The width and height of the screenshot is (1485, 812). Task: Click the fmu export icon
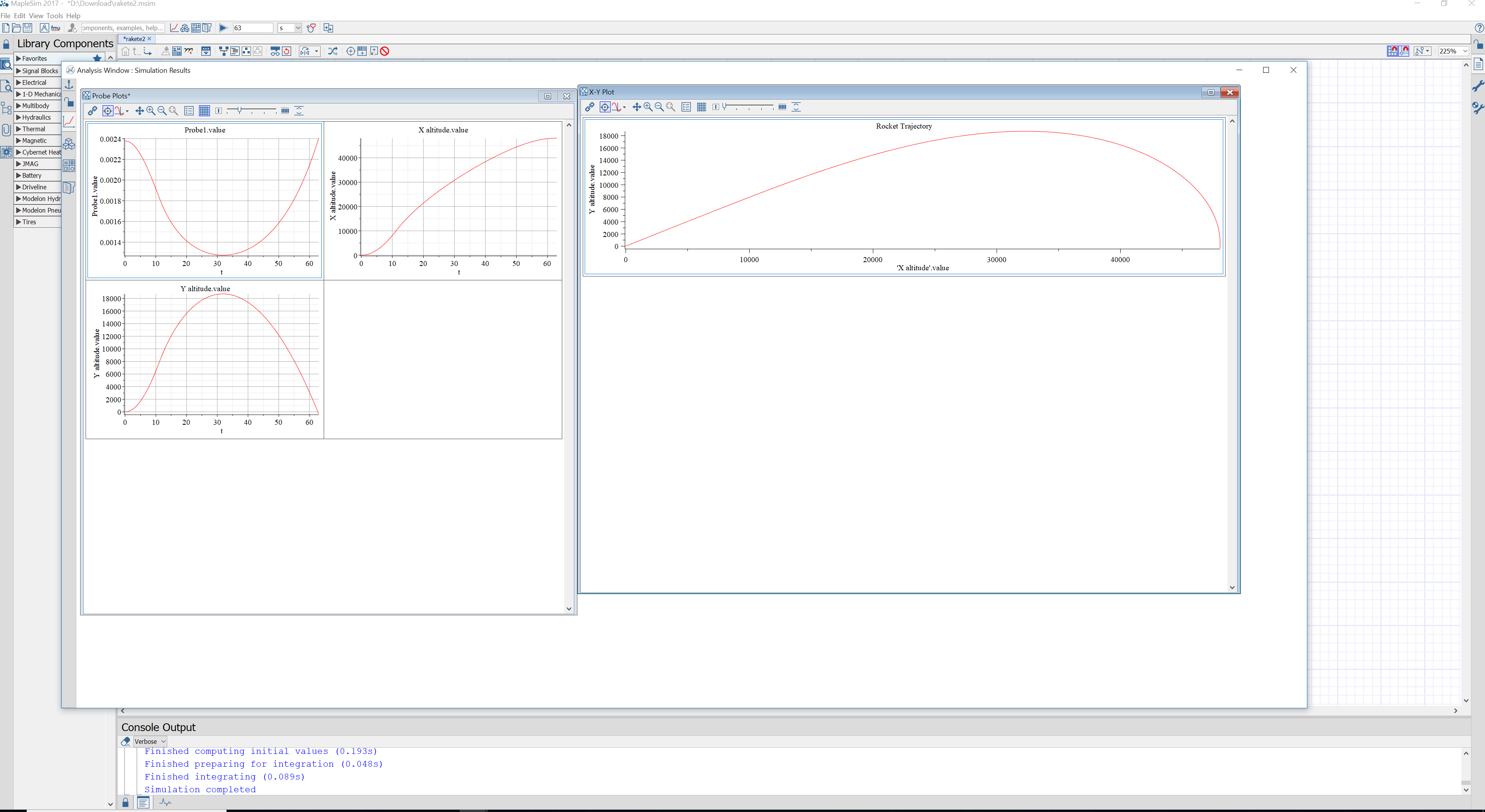coord(56,27)
